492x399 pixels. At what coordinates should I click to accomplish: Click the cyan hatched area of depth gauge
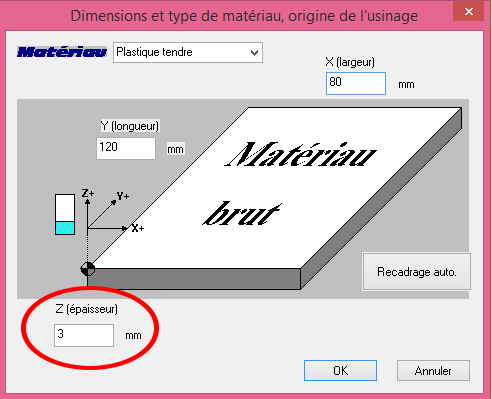pyautogui.click(x=65, y=228)
